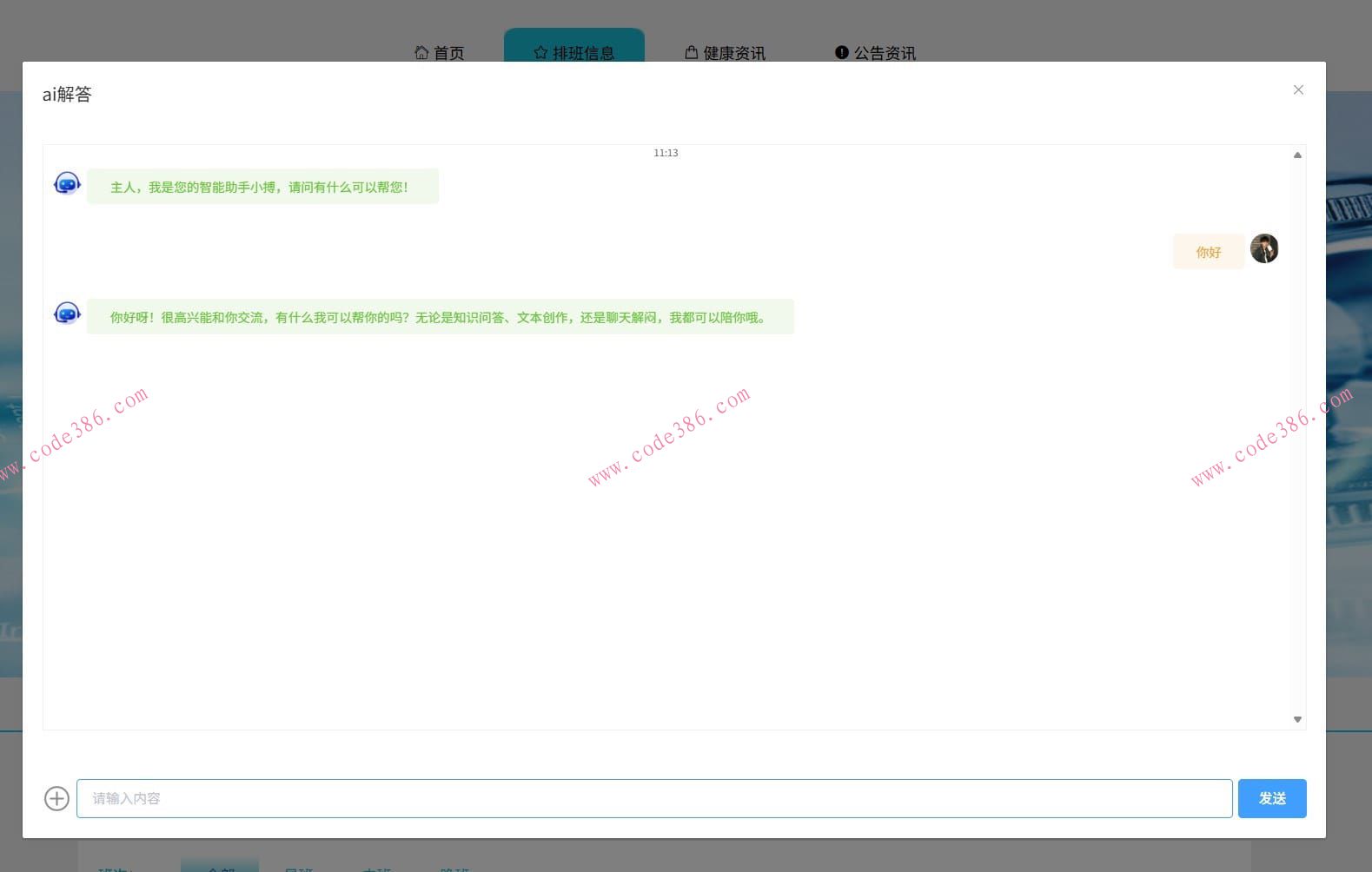This screenshot has width=1372, height=872.
Task: Click the bag icon beside 健康资讯
Action: coord(692,52)
